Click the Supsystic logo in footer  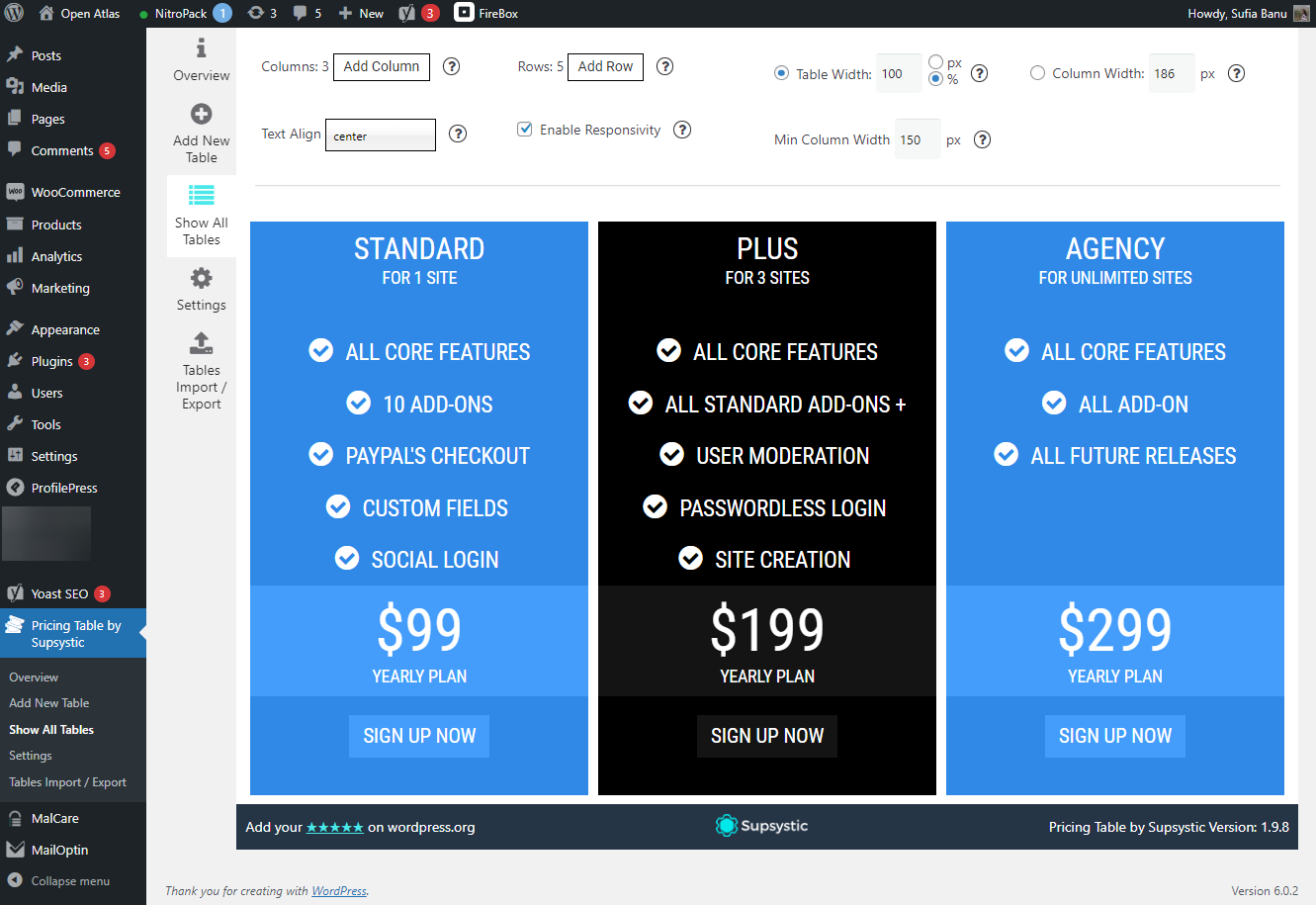click(761, 826)
